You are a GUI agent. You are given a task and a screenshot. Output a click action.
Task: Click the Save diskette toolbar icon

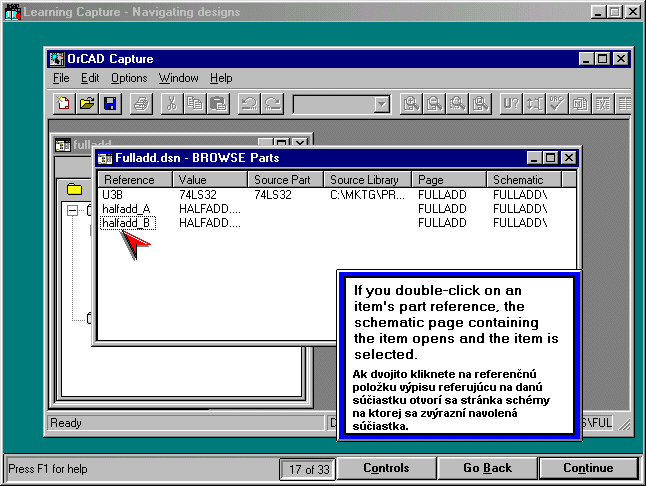click(109, 103)
